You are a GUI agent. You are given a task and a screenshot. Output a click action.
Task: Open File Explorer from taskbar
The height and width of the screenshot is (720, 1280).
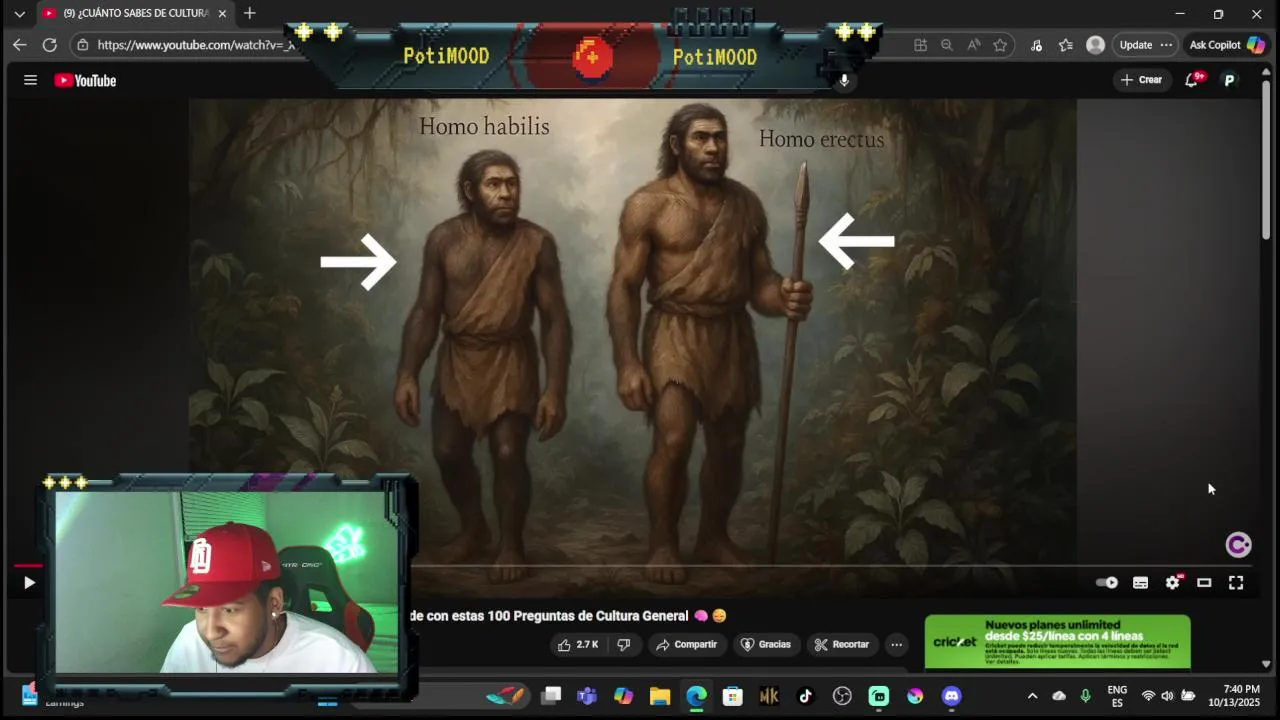[x=660, y=696]
